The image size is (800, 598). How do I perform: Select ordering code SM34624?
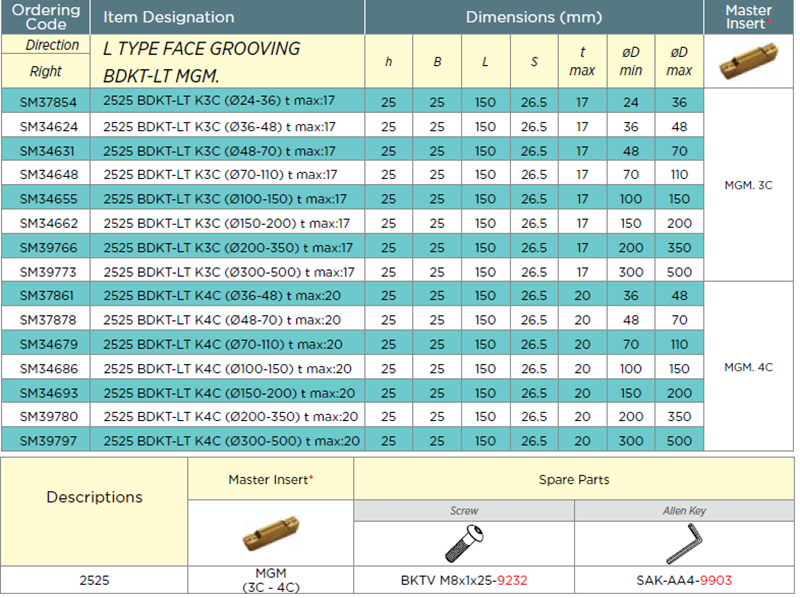[x=48, y=127]
